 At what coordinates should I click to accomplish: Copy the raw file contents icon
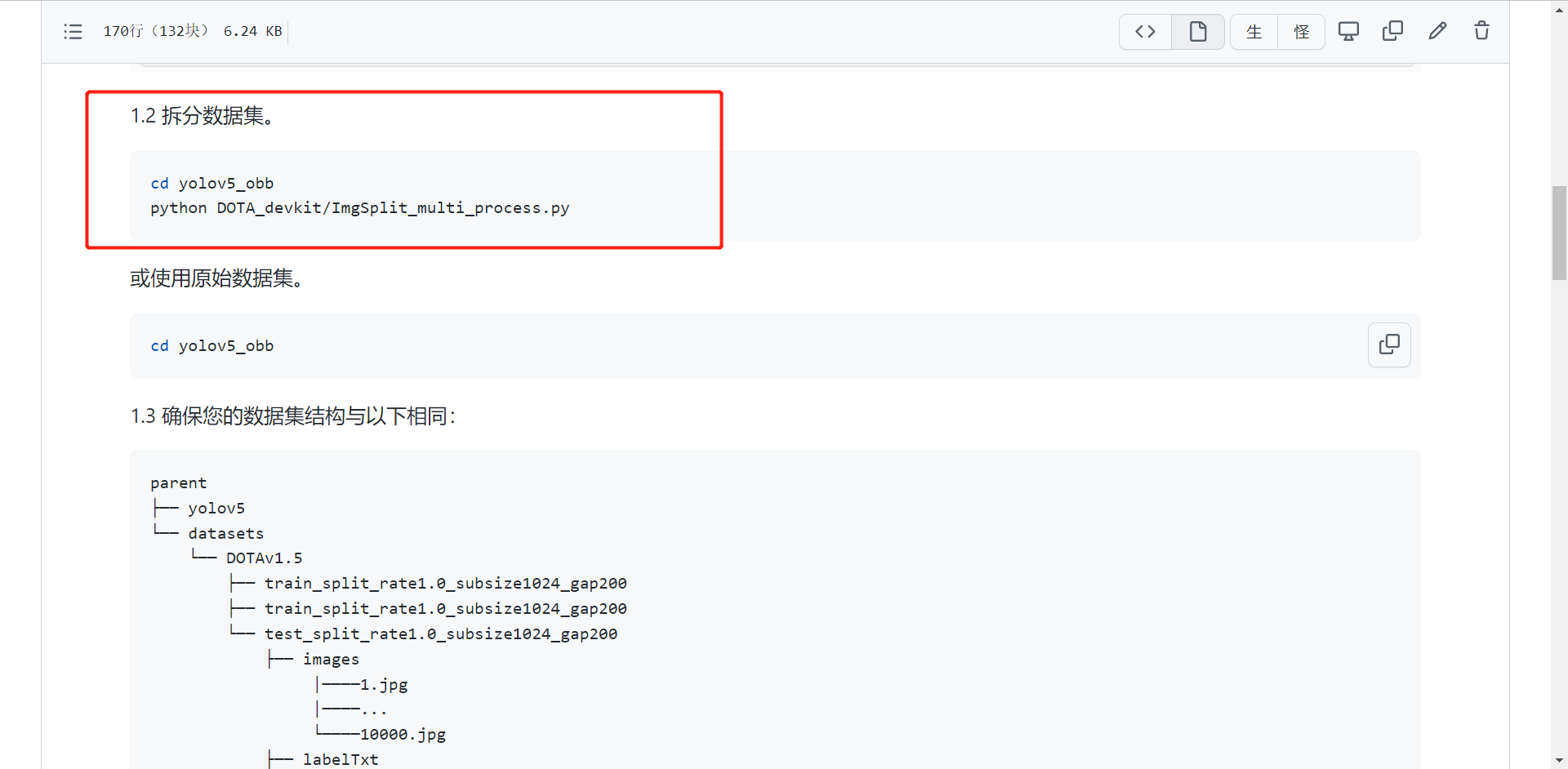pos(1392,30)
